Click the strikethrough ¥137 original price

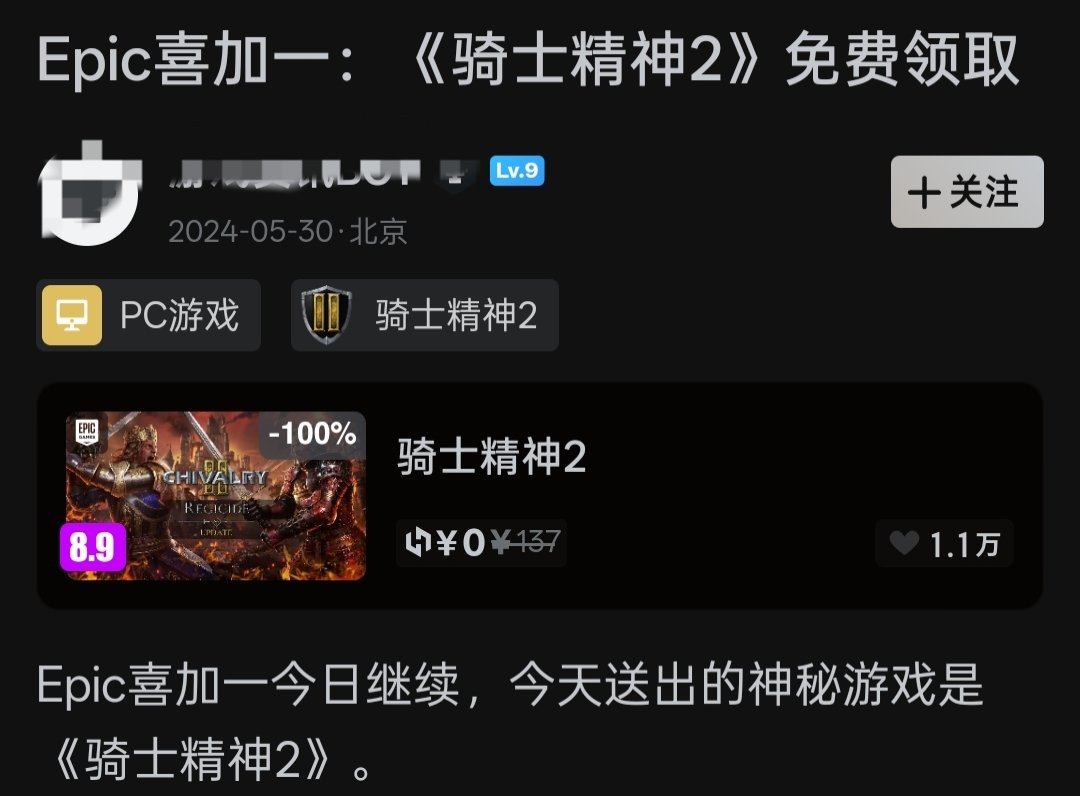(x=526, y=543)
